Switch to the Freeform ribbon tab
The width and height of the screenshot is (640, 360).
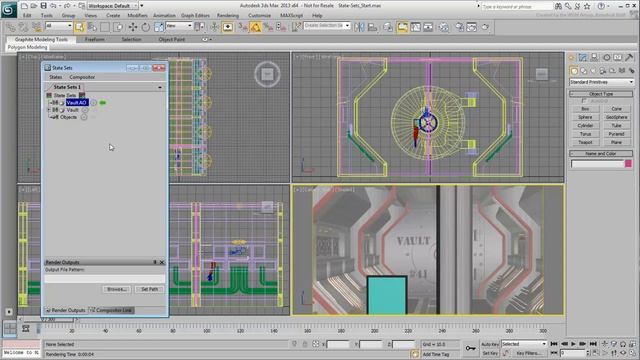pyautogui.click(x=95, y=40)
